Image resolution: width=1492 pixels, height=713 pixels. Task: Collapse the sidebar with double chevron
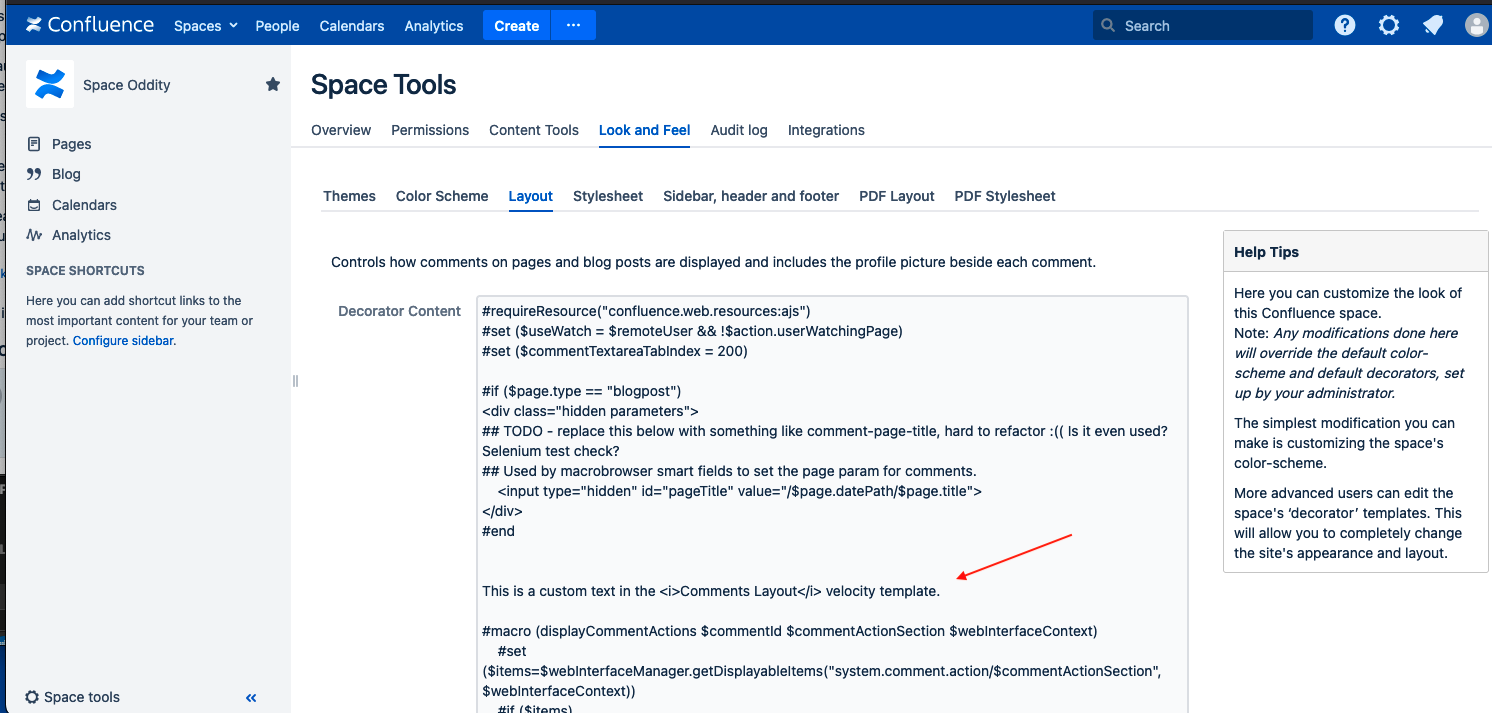point(251,698)
